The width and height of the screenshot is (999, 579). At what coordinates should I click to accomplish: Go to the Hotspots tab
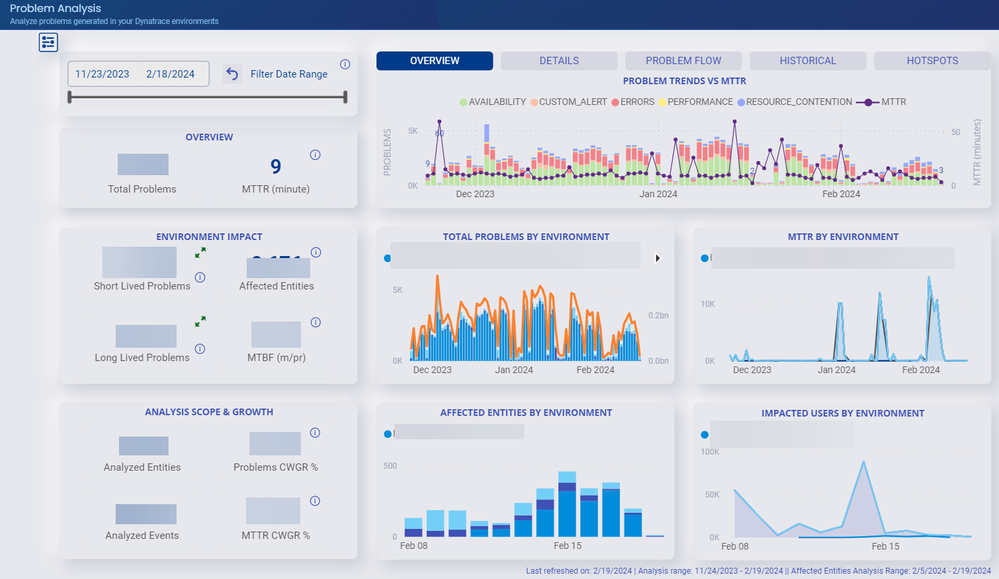point(932,61)
